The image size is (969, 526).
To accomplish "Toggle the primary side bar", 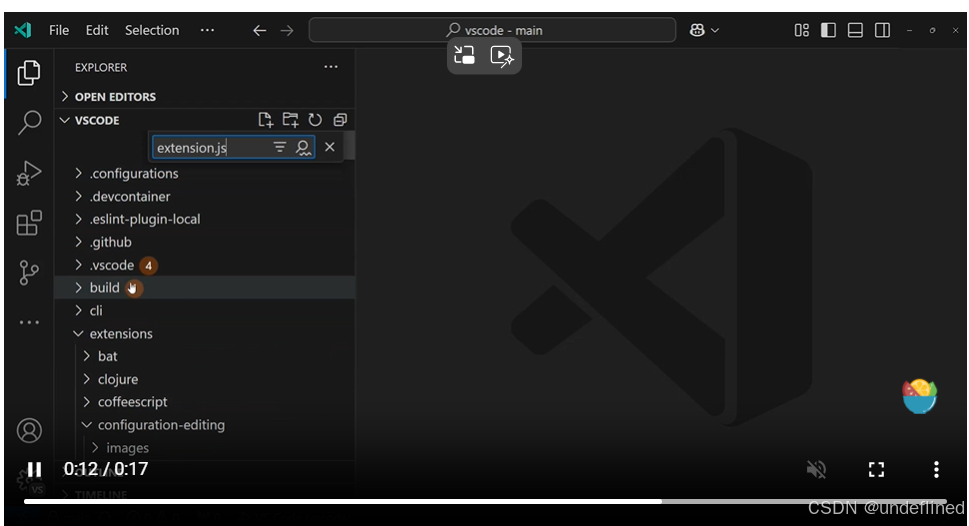I will (828, 30).
